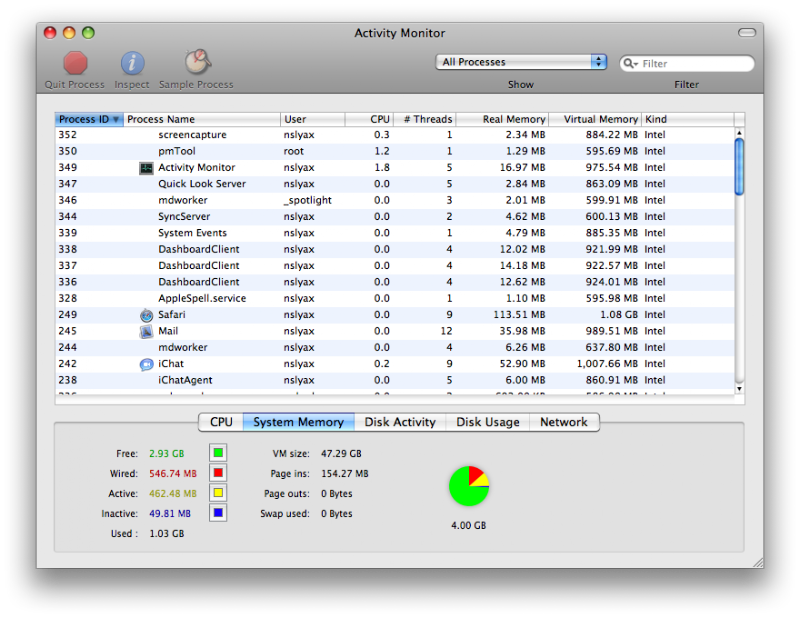Click the green Free color swatch

tap(218, 453)
